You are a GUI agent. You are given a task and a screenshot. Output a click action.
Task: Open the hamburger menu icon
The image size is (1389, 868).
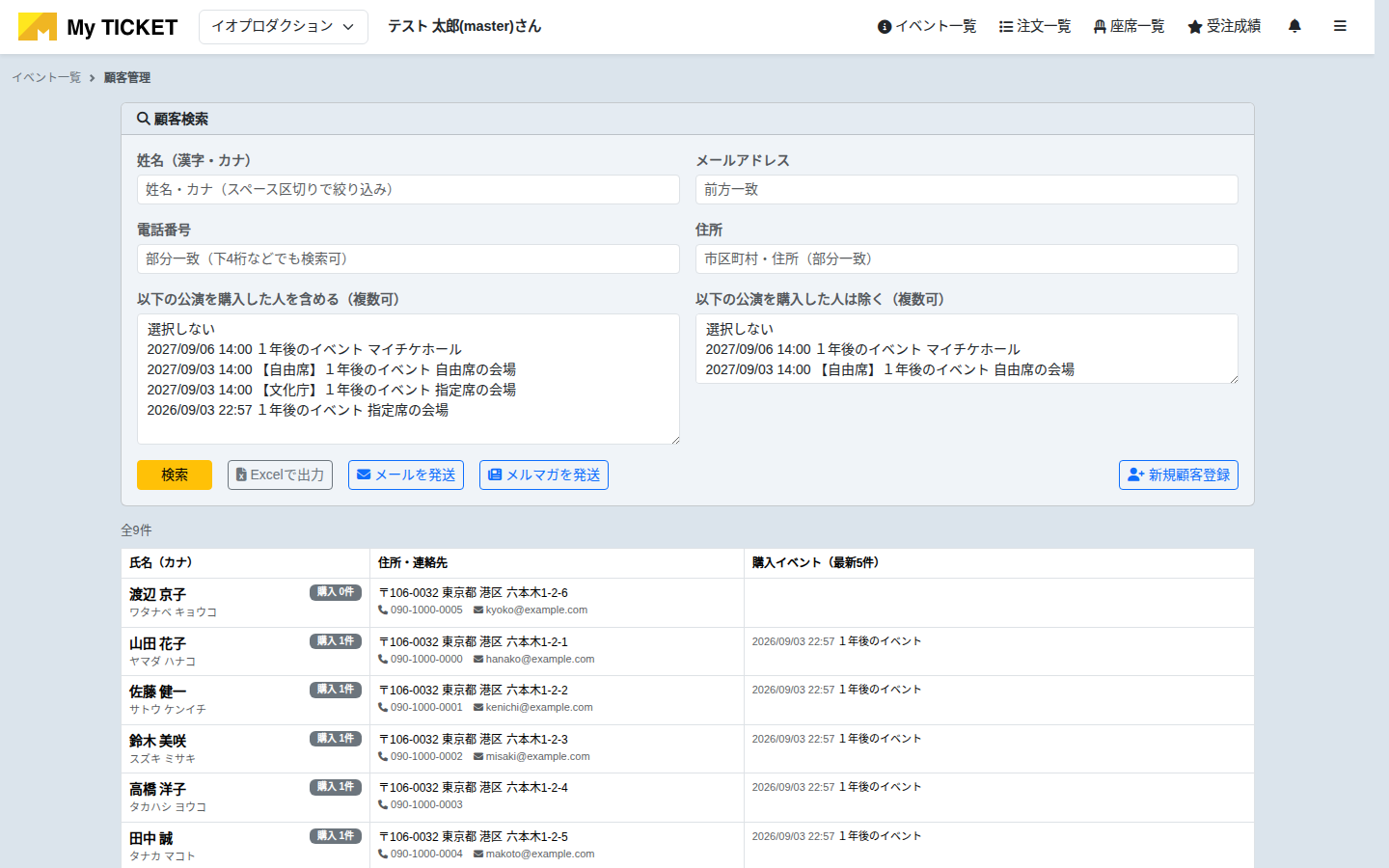pos(1340,26)
